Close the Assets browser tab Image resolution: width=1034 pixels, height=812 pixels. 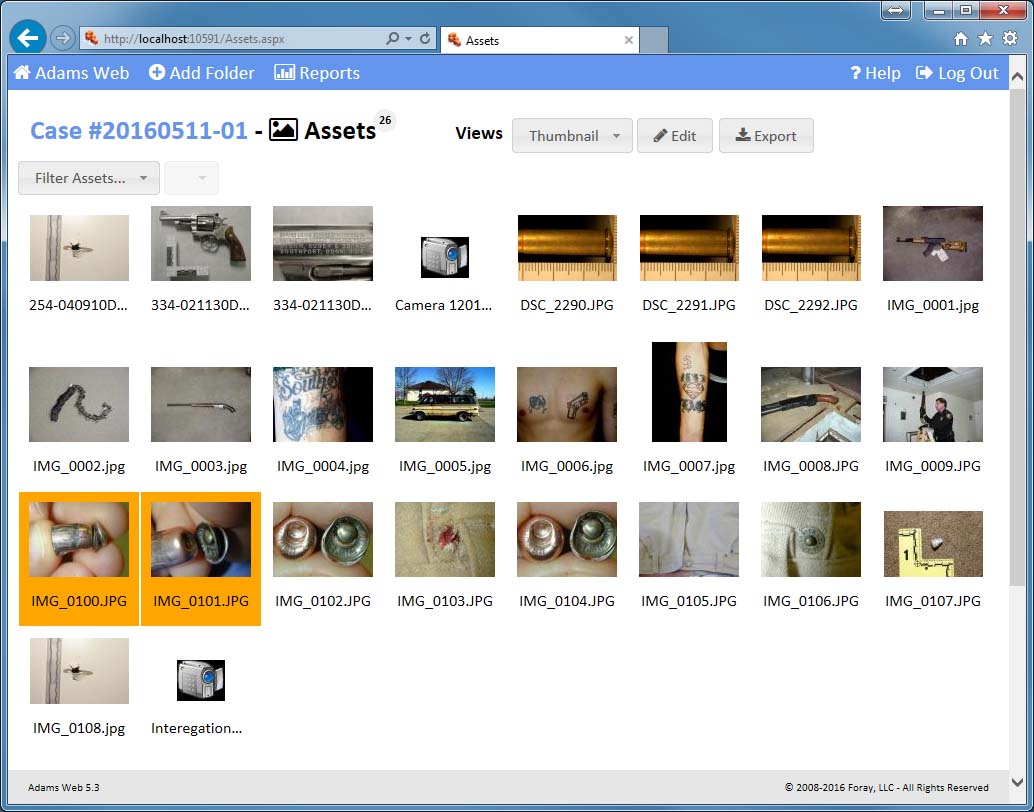click(629, 40)
